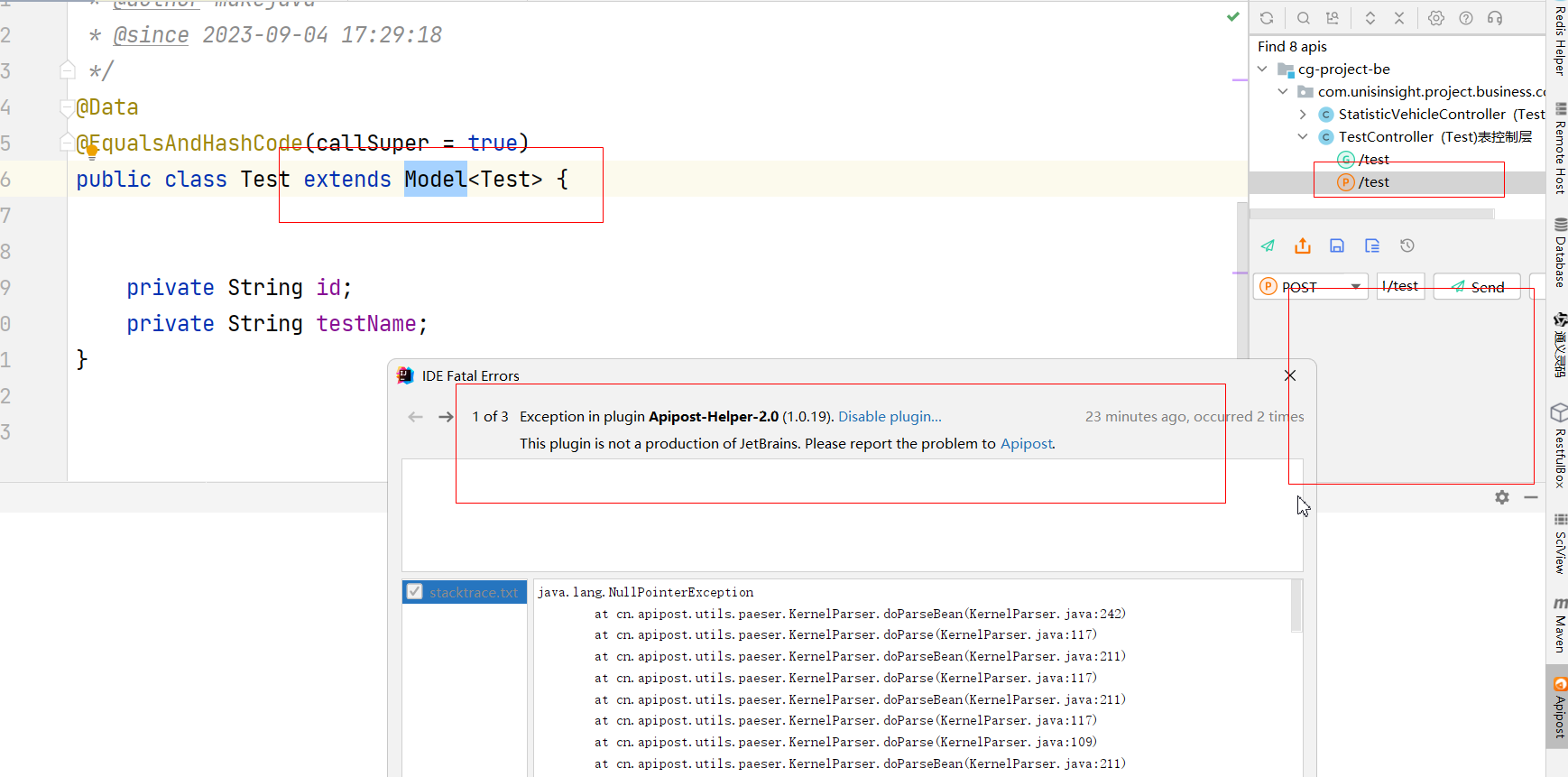
Task: Open the Apipost report link
Action: (1027, 444)
